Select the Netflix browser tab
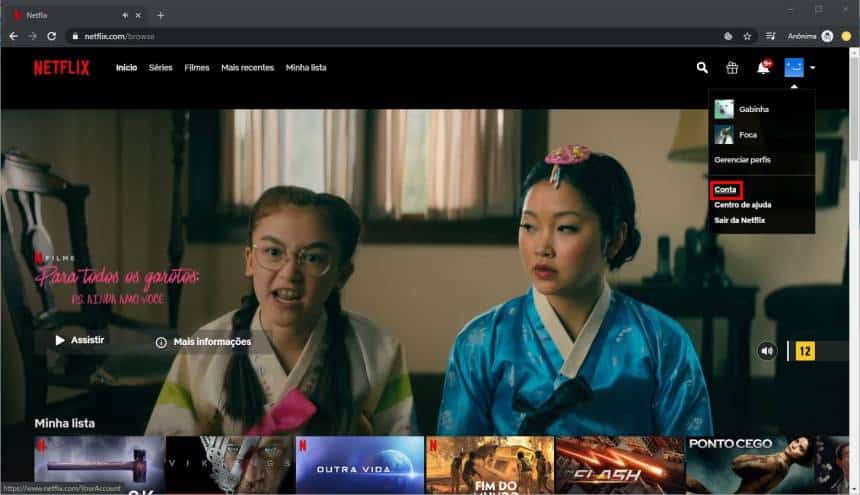The height and width of the screenshot is (495, 860). tap(77, 15)
